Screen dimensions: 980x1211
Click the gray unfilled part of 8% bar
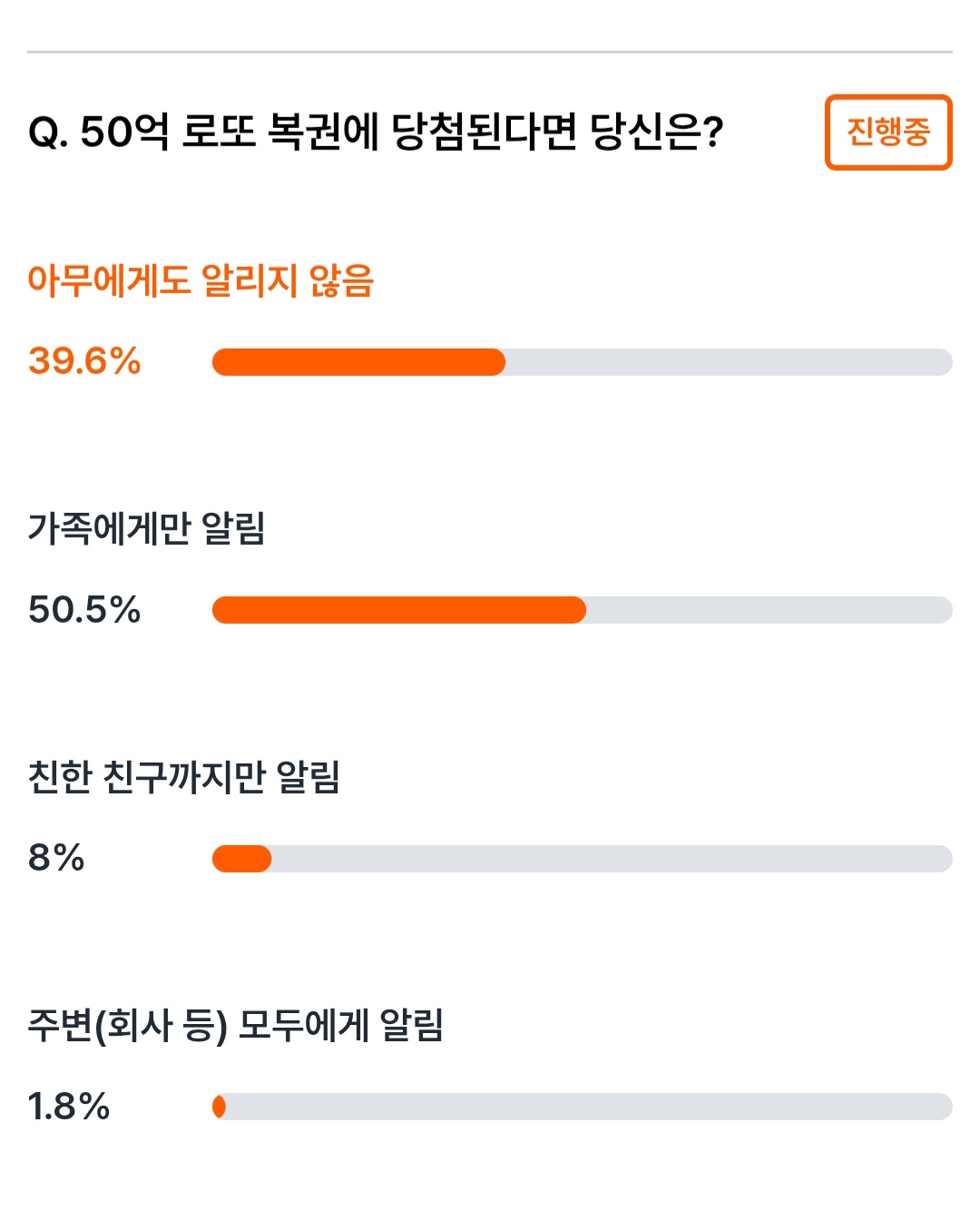point(612,859)
